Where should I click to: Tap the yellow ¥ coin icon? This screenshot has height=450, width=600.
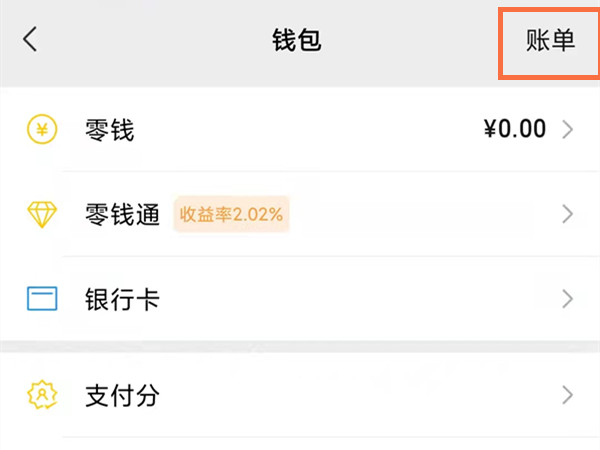tap(42, 129)
